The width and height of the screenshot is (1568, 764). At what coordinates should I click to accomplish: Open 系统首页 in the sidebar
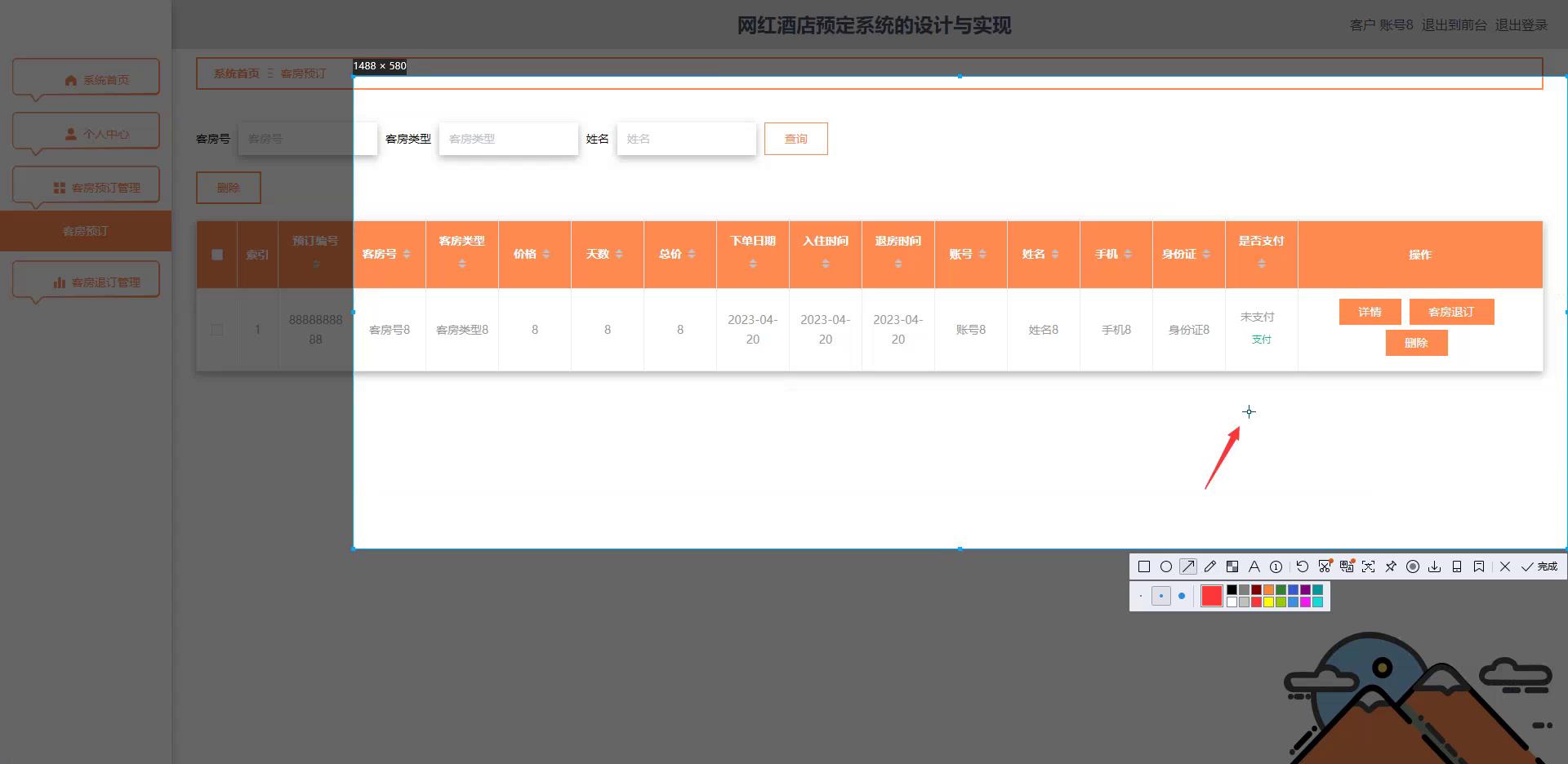click(86, 79)
